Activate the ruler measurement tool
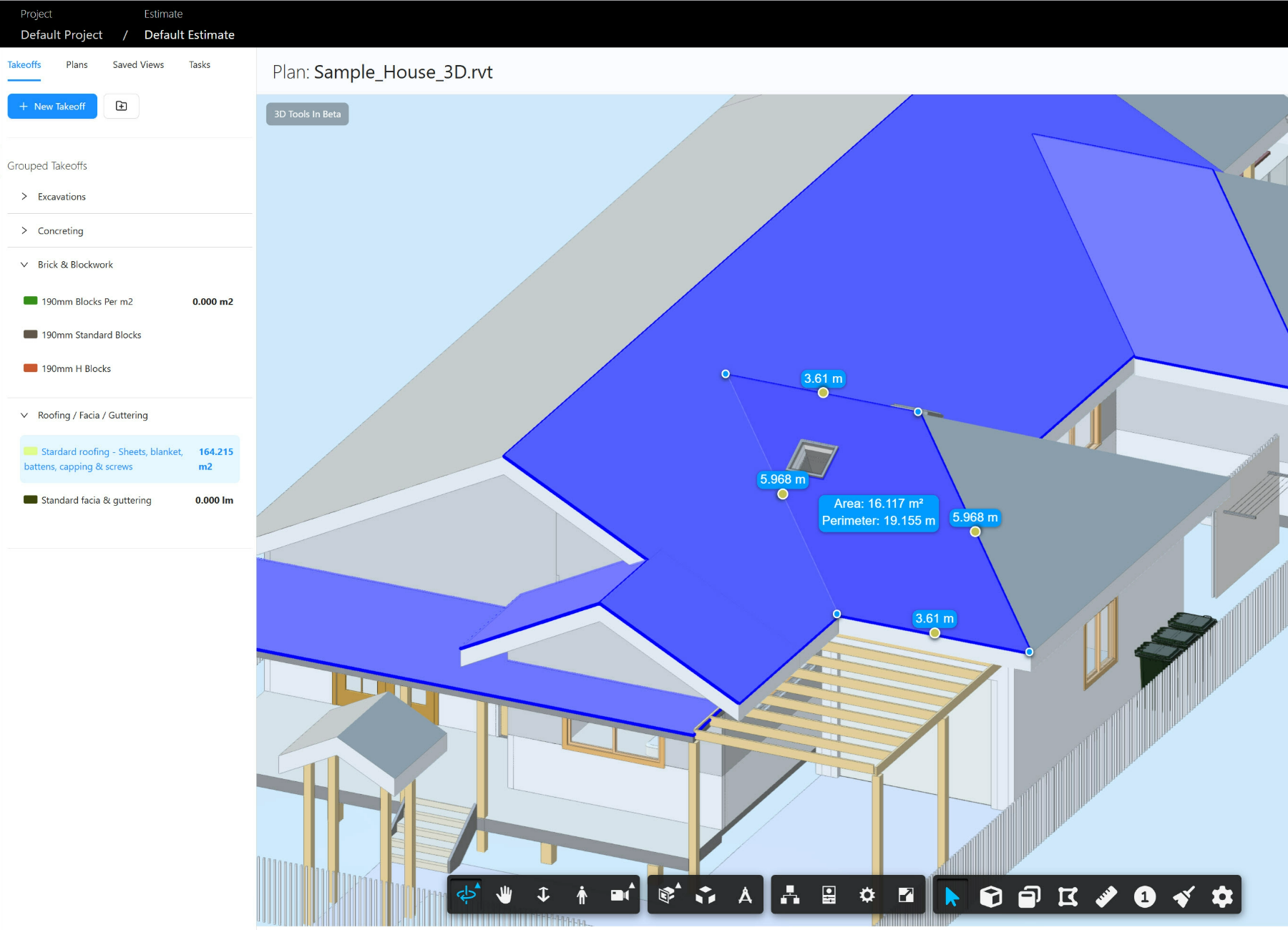The width and height of the screenshot is (1288, 930). coord(1107,894)
